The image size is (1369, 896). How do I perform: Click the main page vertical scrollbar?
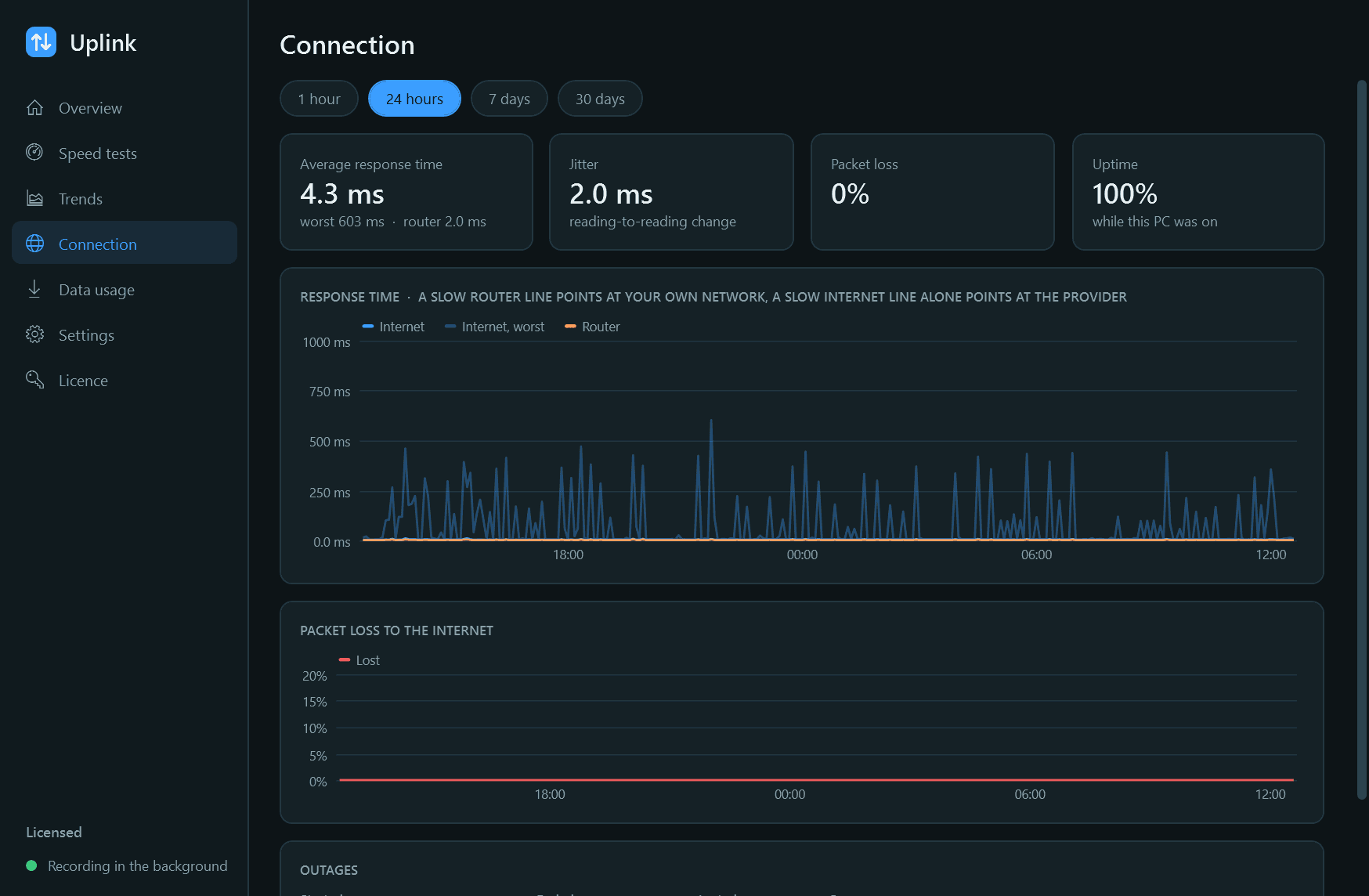pos(1362,439)
